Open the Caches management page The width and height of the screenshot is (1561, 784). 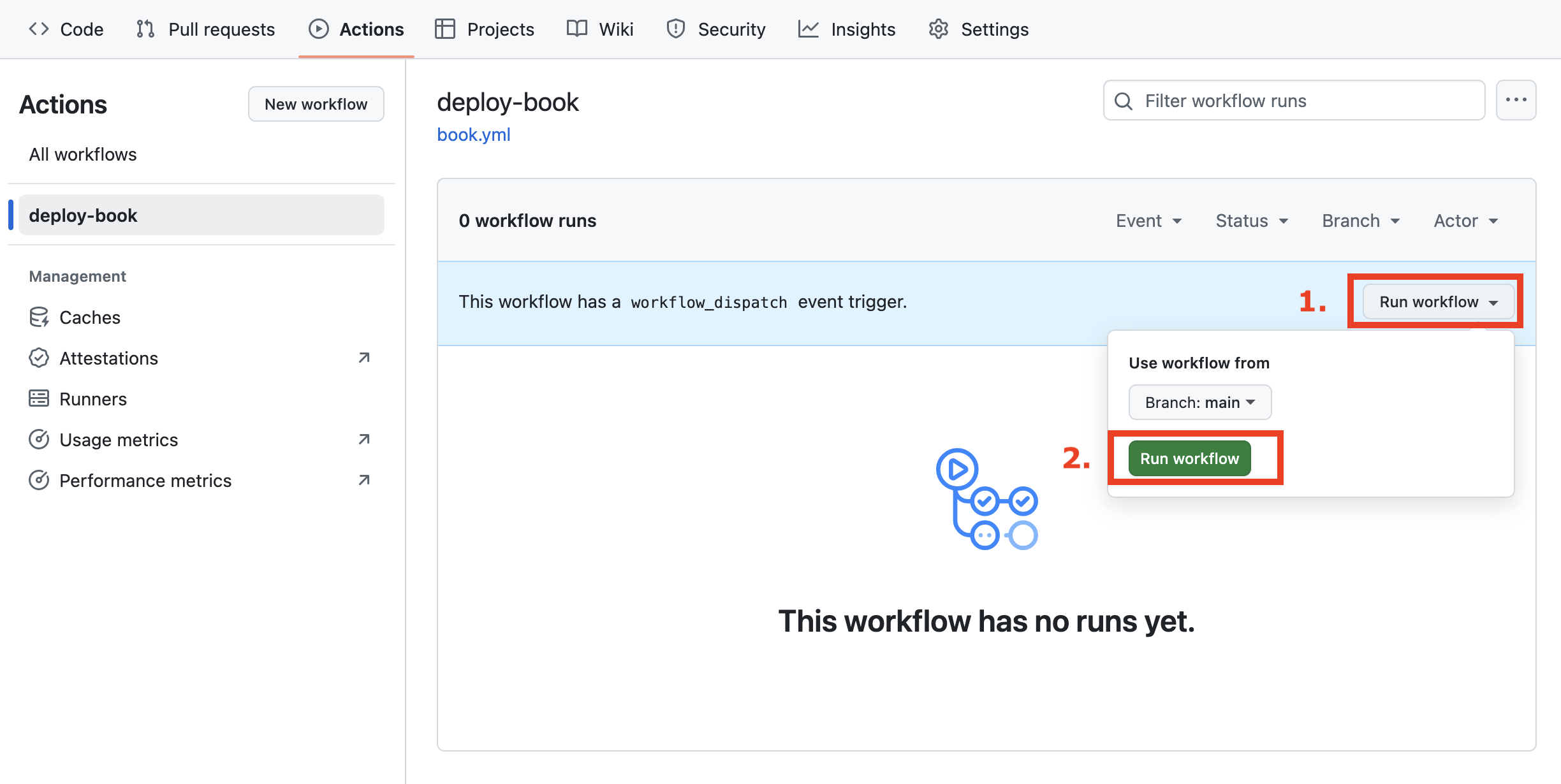tap(89, 317)
